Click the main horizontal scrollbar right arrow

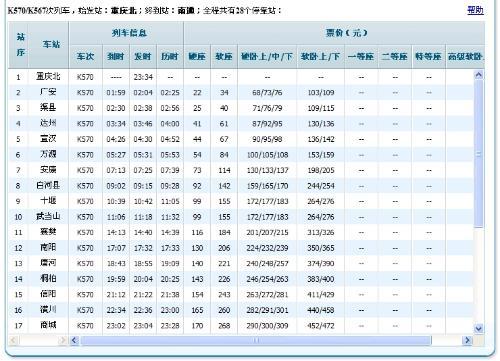coord(467,340)
